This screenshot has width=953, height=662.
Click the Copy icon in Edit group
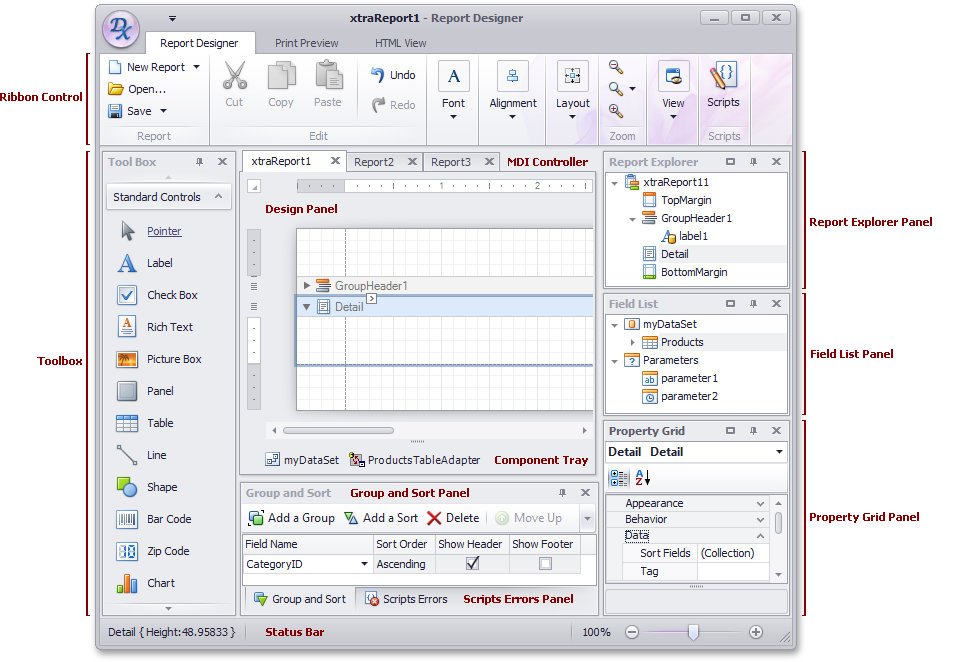coord(281,75)
